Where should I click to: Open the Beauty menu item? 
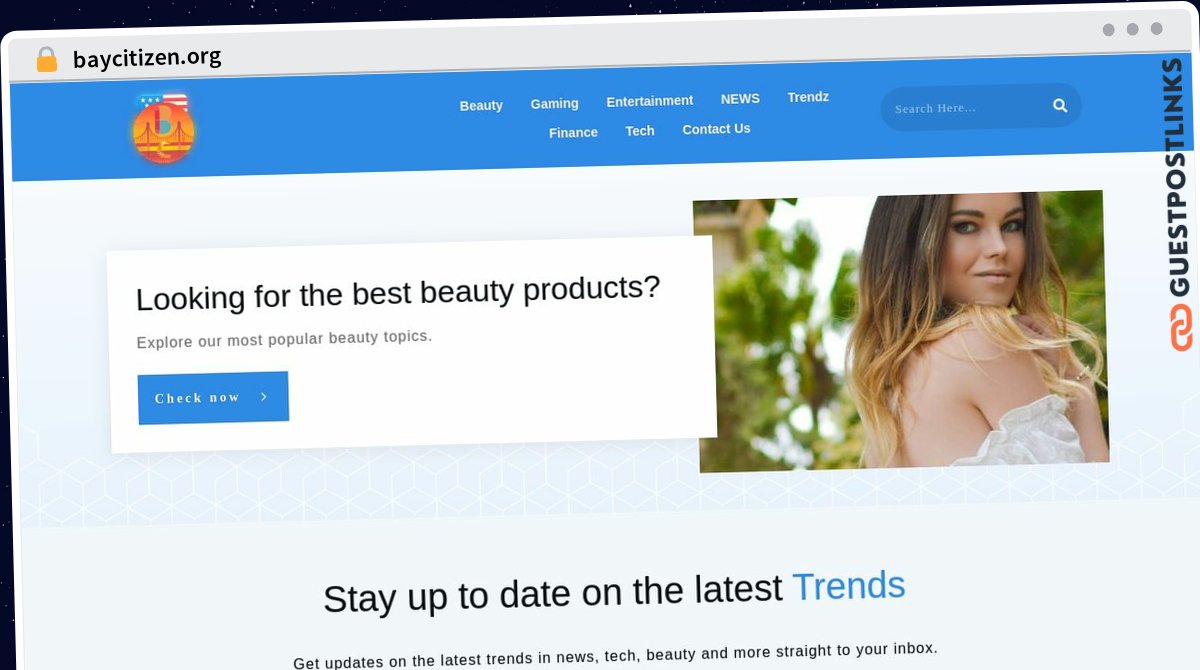coord(481,105)
